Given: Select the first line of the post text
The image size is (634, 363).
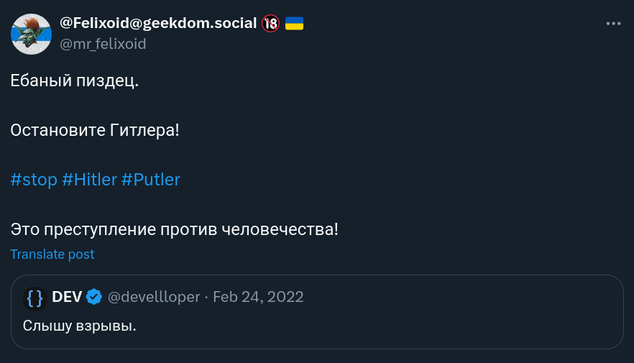Looking at the screenshot, I should point(74,81).
